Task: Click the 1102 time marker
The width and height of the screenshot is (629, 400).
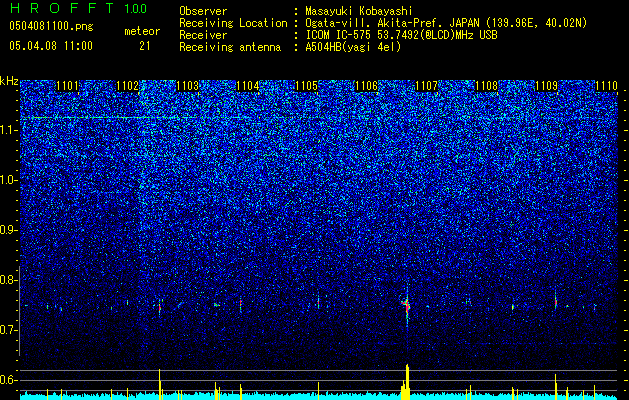Action: click(128, 86)
